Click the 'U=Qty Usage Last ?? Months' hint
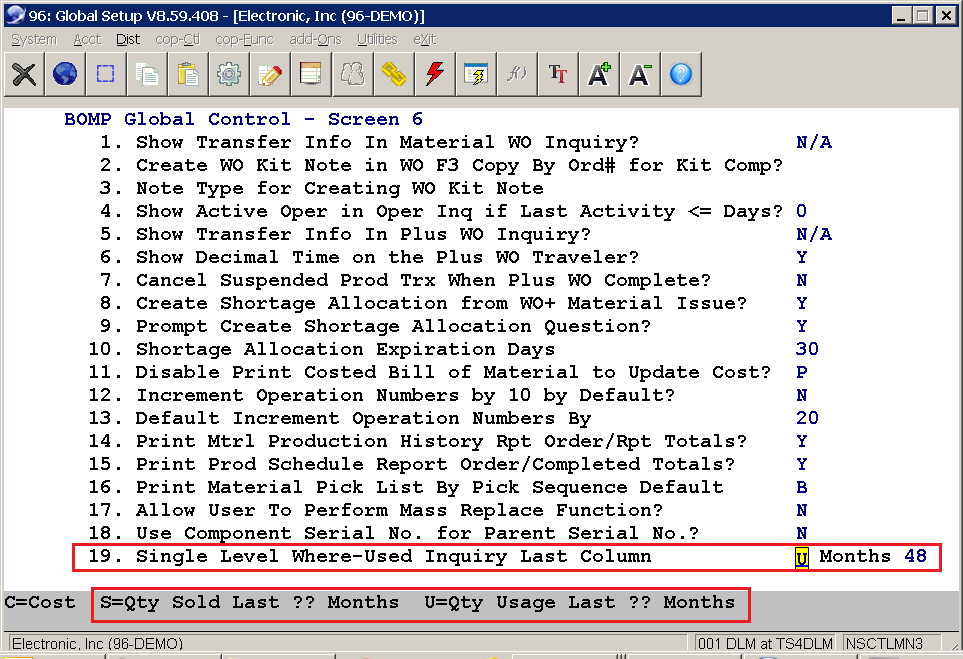Image resolution: width=963 pixels, height=659 pixels. pyautogui.click(x=580, y=602)
